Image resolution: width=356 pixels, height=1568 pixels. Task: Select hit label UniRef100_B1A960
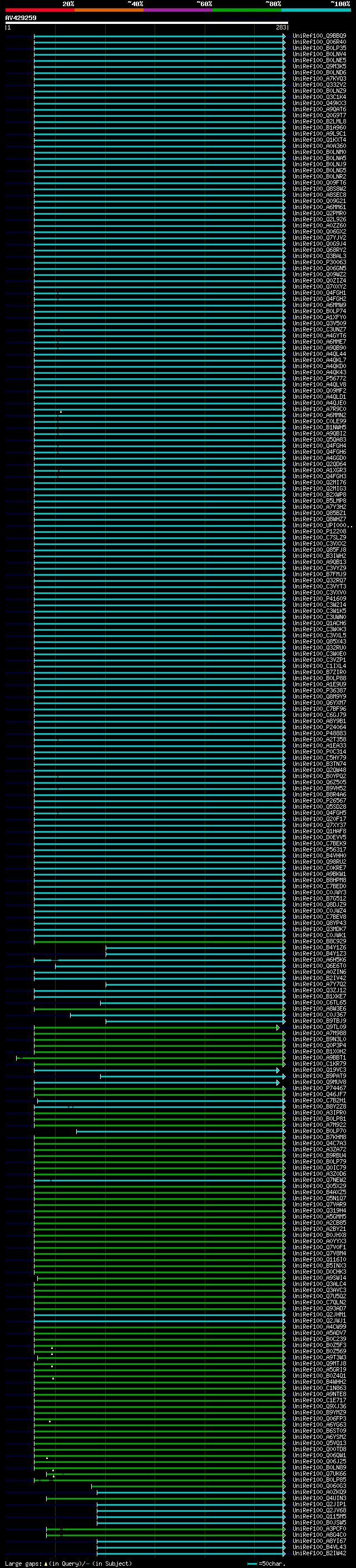(x=319, y=127)
